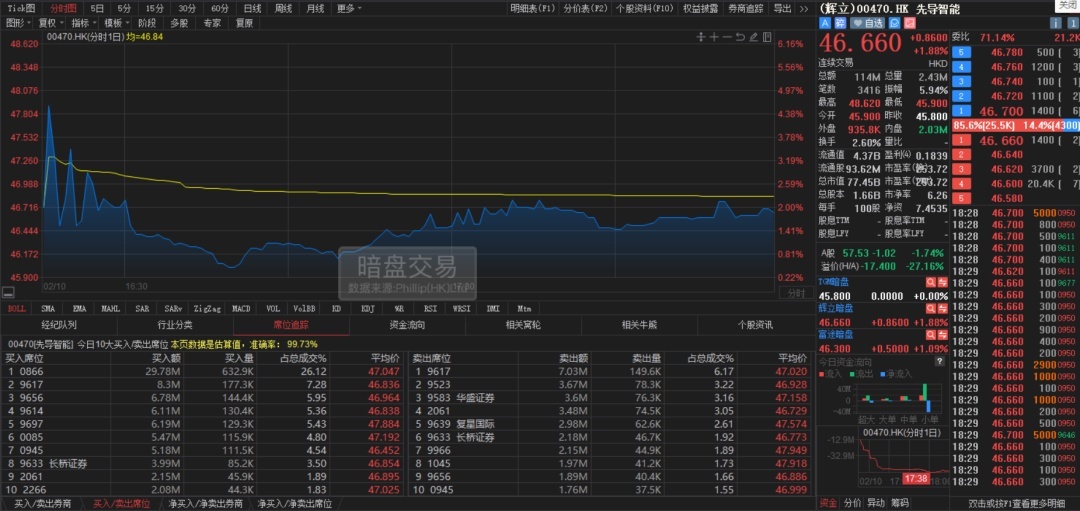Expand the 指标 dropdown menu
The height and width of the screenshot is (511, 1080).
82,22
